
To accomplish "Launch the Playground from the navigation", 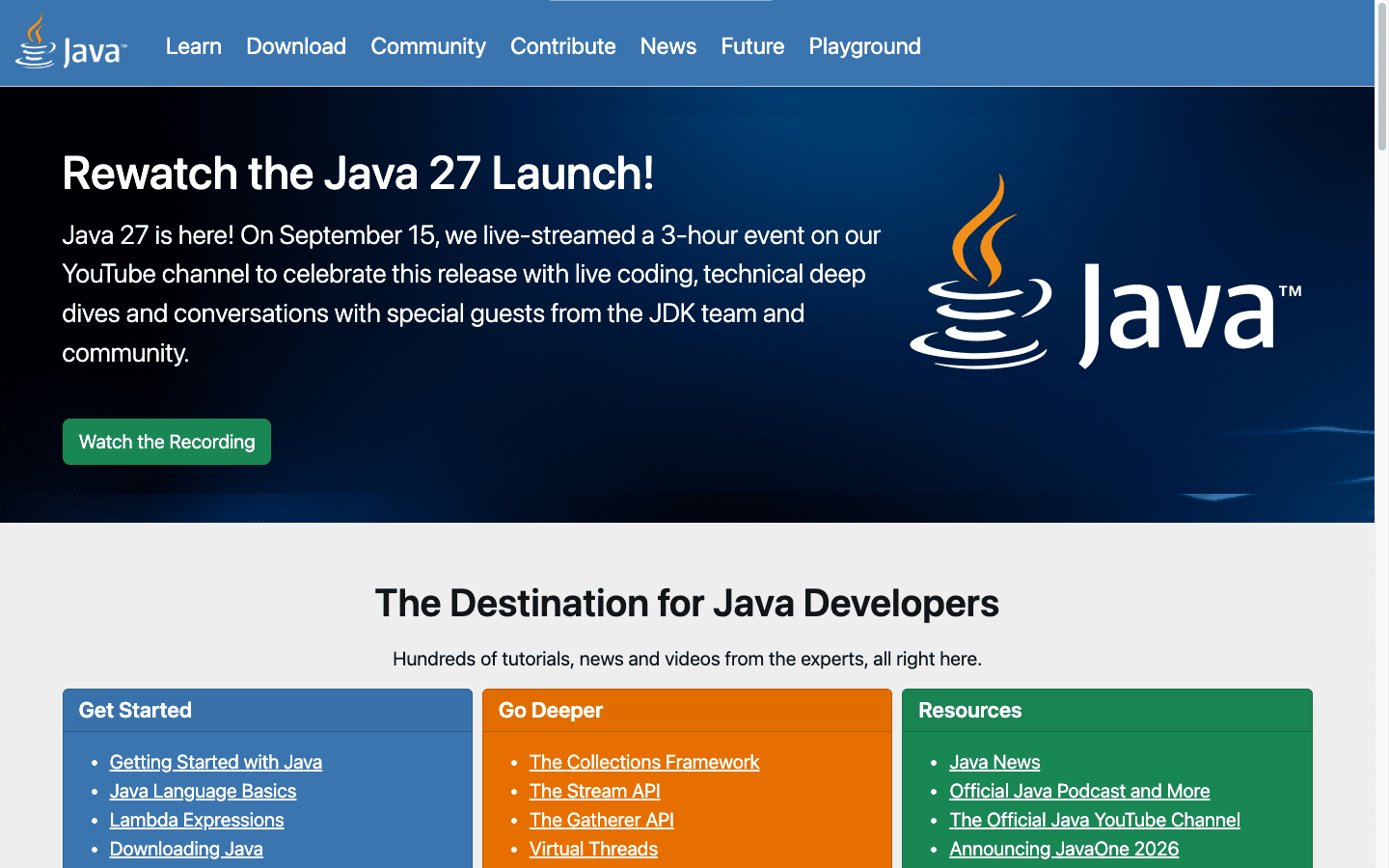I will [x=865, y=46].
